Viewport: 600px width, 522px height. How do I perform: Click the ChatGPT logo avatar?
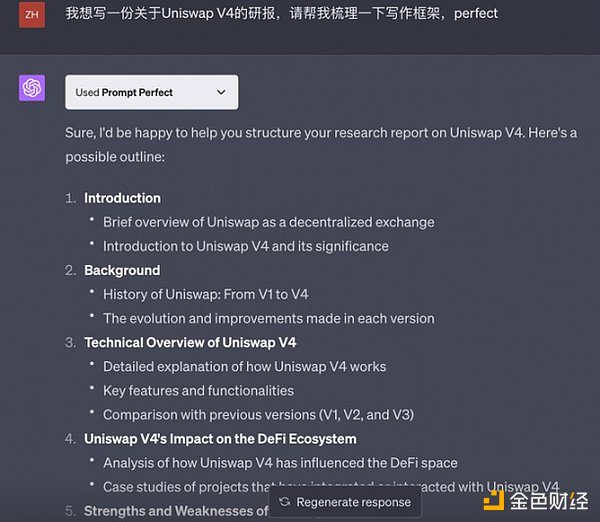click(32, 88)
